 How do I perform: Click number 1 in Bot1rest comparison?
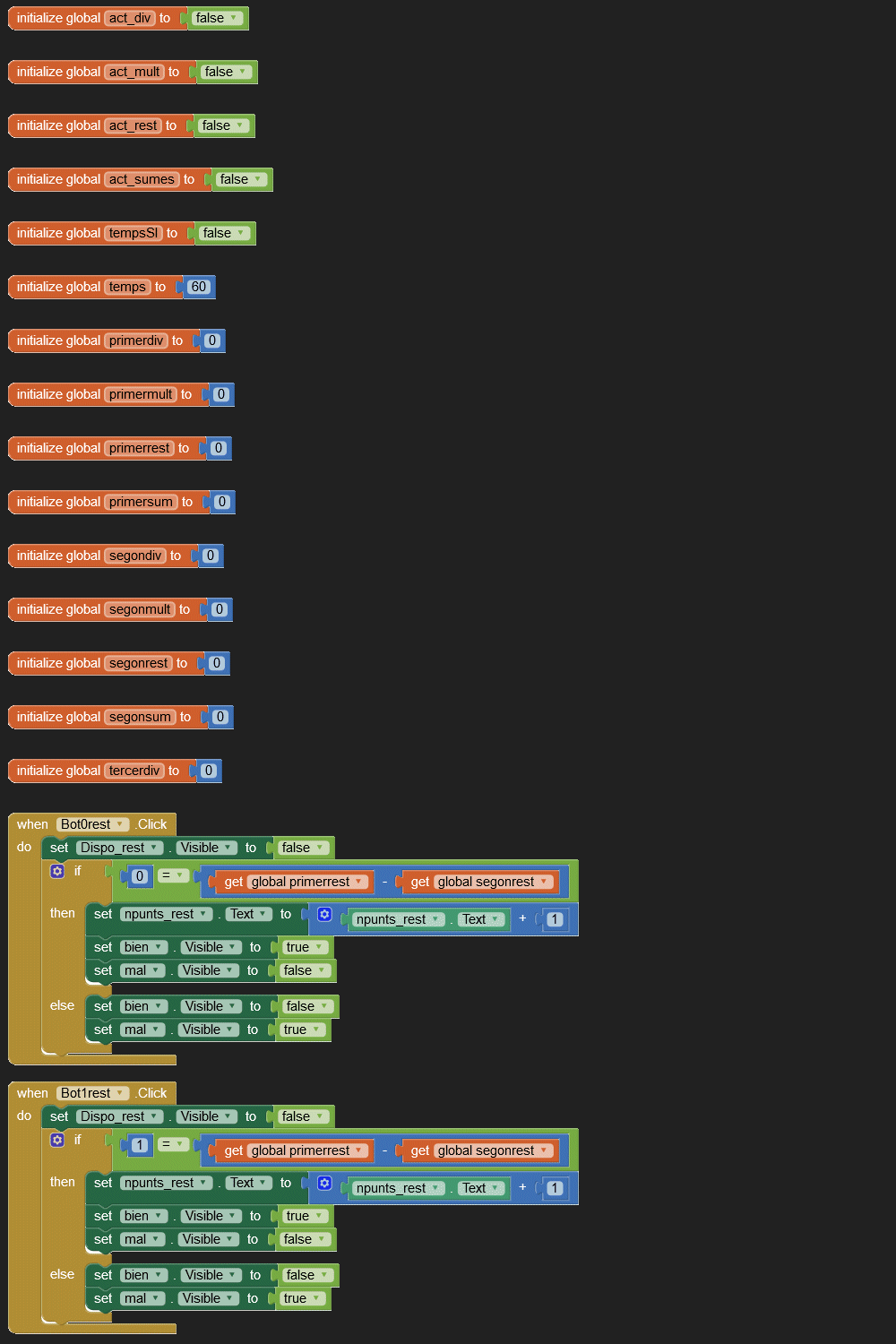(x=139, y=1145)
